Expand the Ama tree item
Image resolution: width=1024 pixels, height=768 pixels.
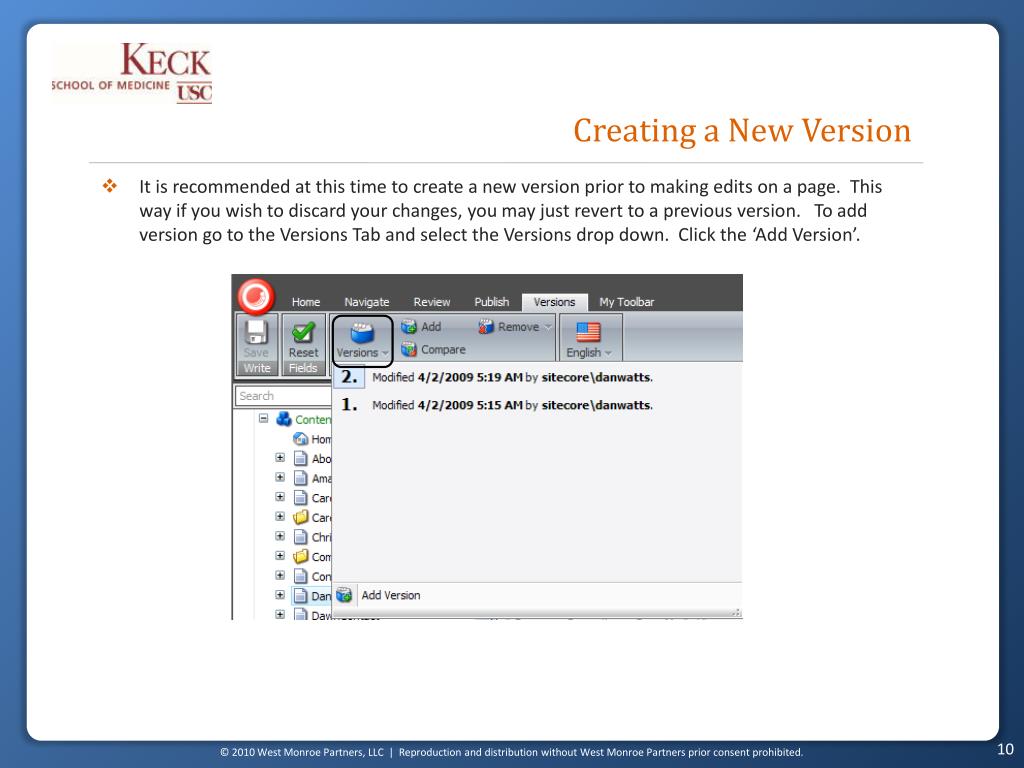point(280,477)
